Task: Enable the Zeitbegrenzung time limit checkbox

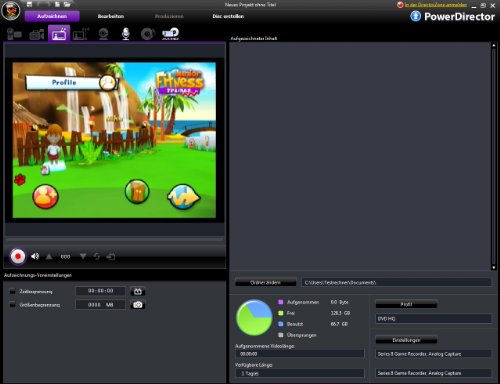Action: click(13, 291)
